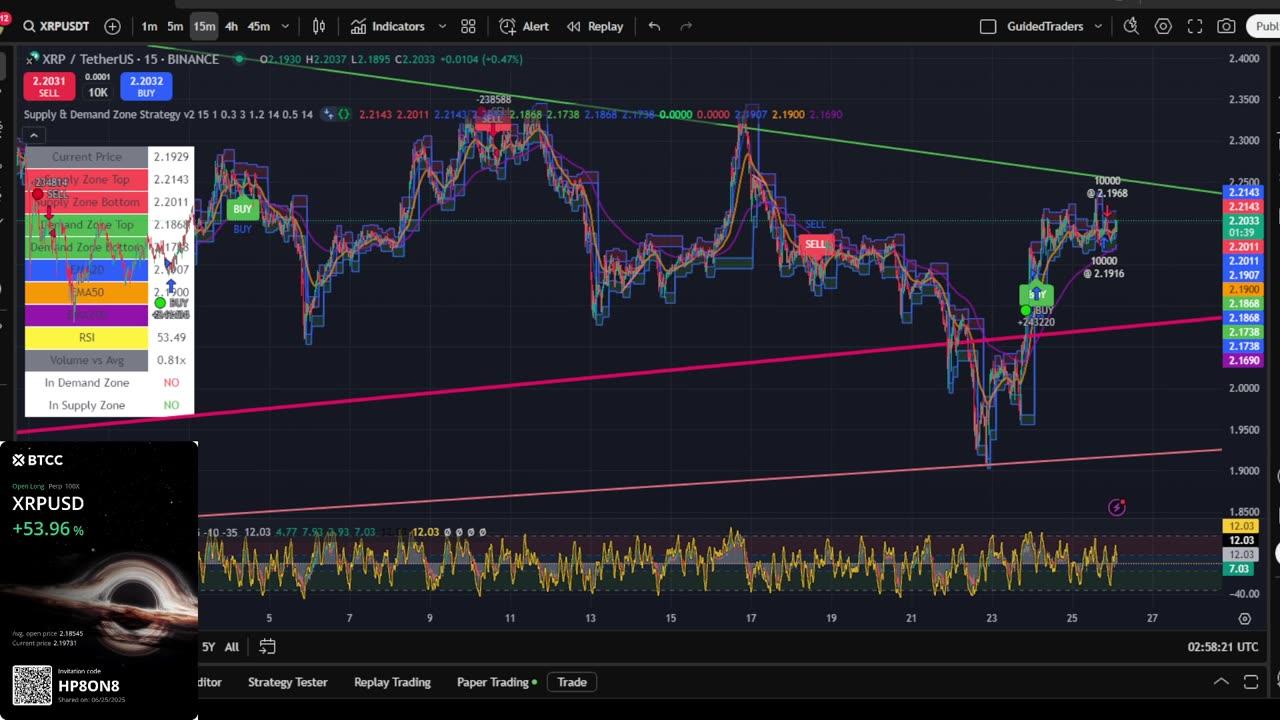Click the 02:58:21 UTC timezone clock

(1223, 647)
